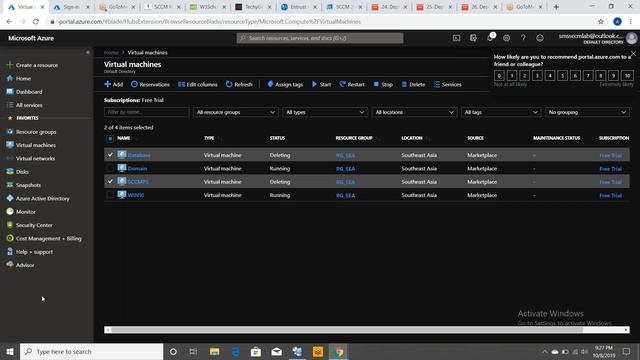
Task: Sort by the NAME column header
Action: coord(124,138)
